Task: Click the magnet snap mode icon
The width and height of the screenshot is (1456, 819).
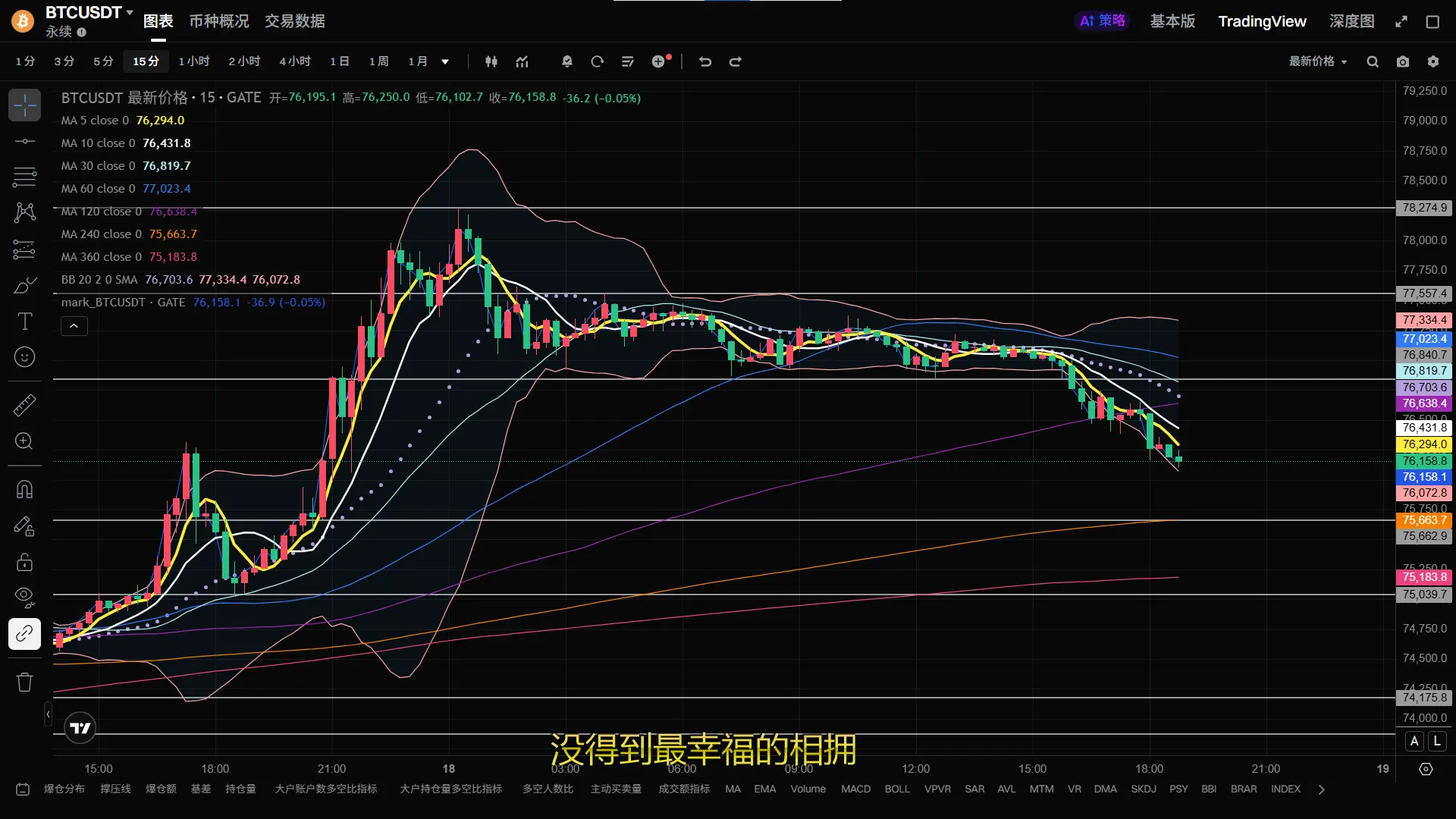Action: (24, 489)
